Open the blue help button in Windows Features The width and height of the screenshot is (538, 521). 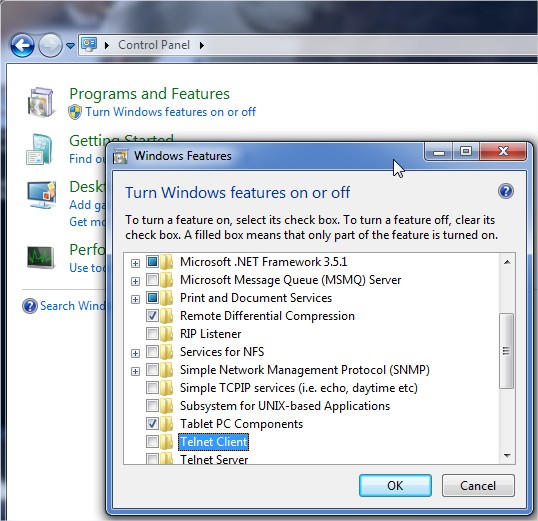pyautogui.click(x=506, y=191)
